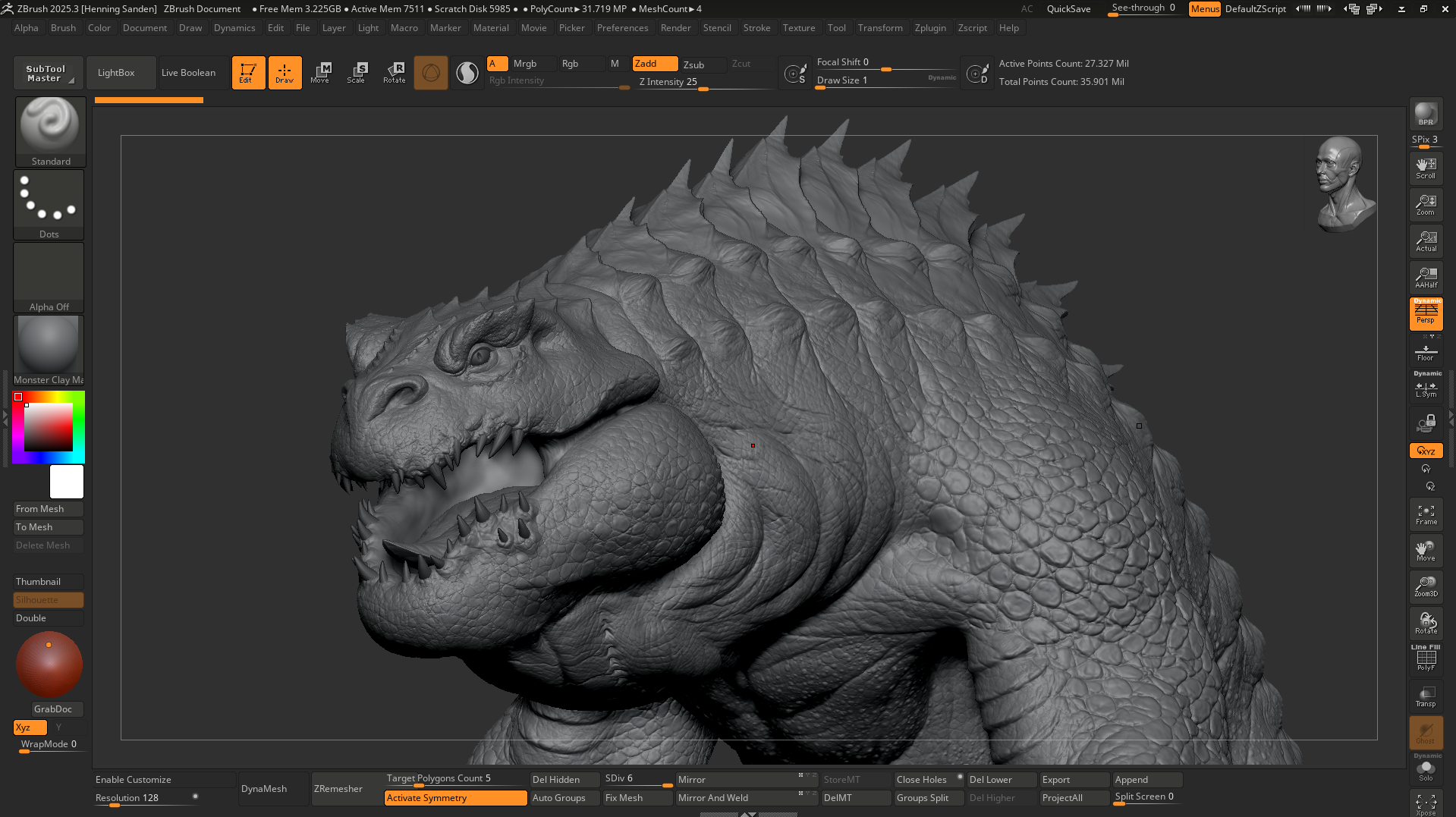1456x817 pixels.
Task: Open the Standard brush thumbnail picker
Action: point(50,132)
